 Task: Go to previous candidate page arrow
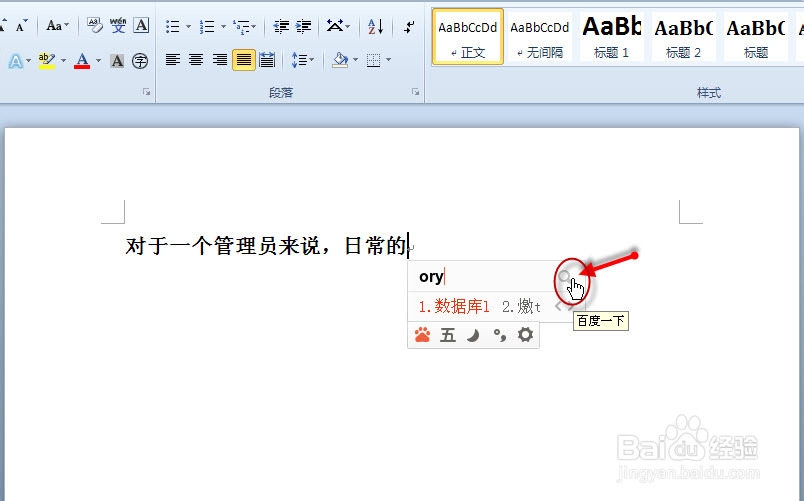pos(558,307)
